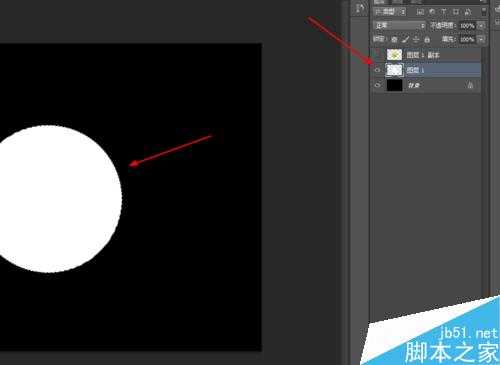
Task: Show the hidden top copy layer
Action: (377, 55)
